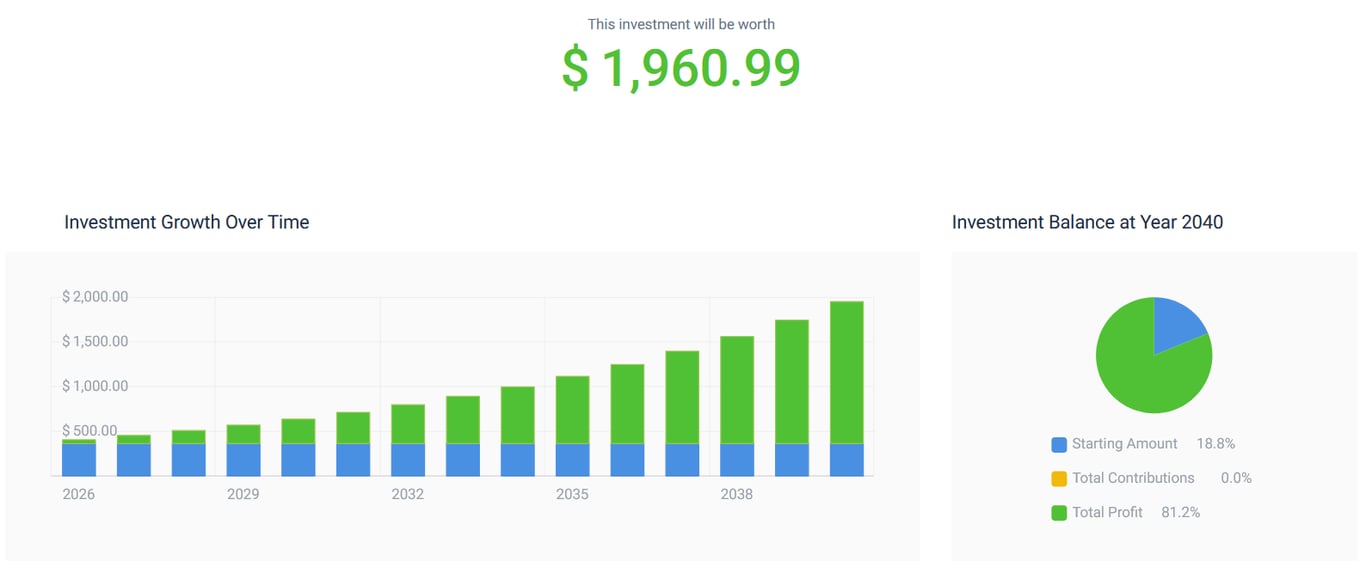The width and height of the screenshot is (1366, 573).
Task: Click the green part of the 2038 bar
Action: [x=737, y=390]
